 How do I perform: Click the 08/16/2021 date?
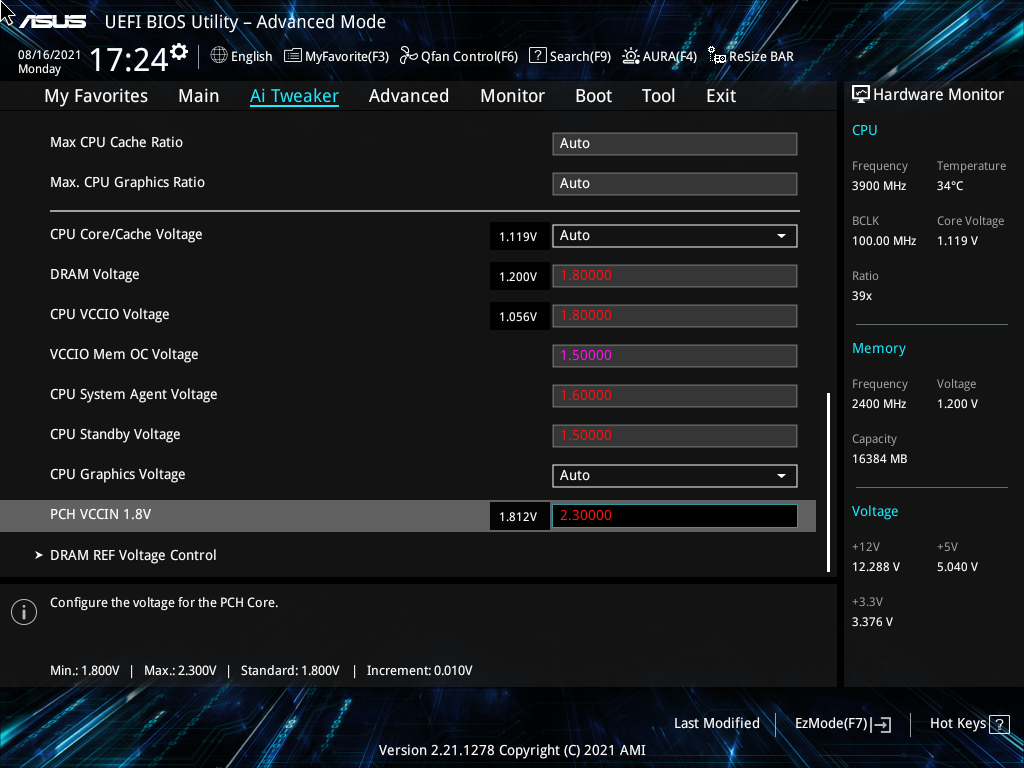tap(49, 55)
